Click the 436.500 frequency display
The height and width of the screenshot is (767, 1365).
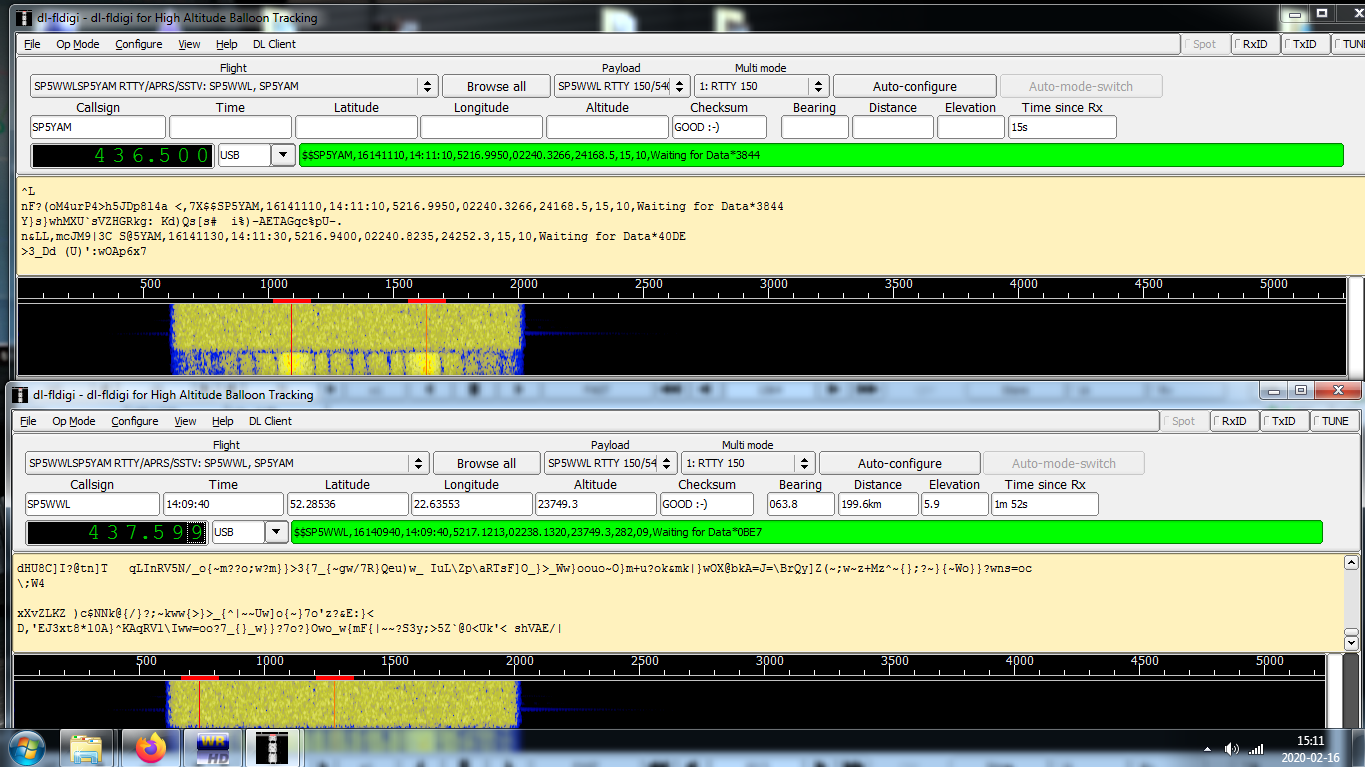[x=123, y=155]
